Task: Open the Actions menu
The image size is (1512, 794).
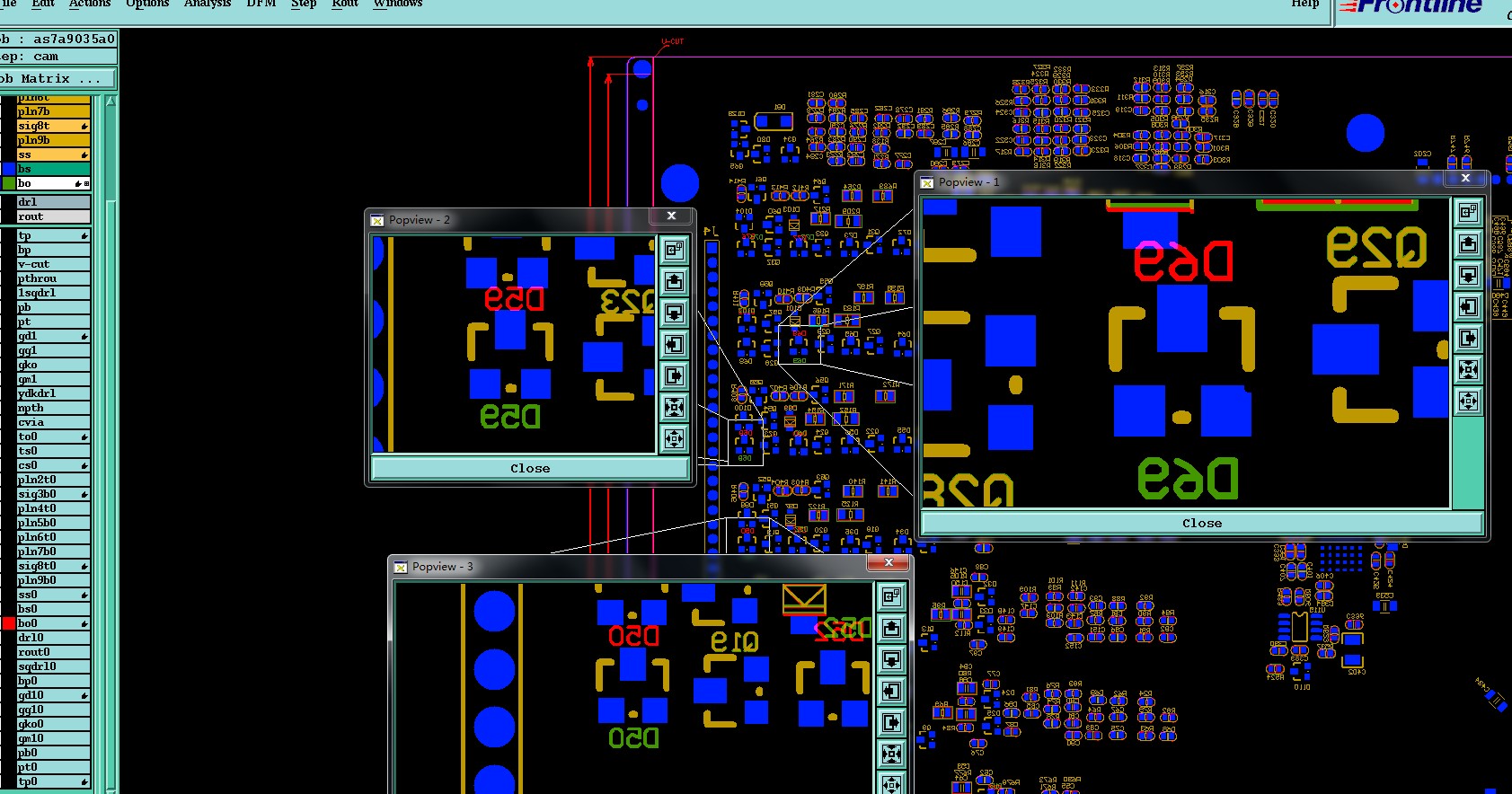Action: click(x=90, y=4)
